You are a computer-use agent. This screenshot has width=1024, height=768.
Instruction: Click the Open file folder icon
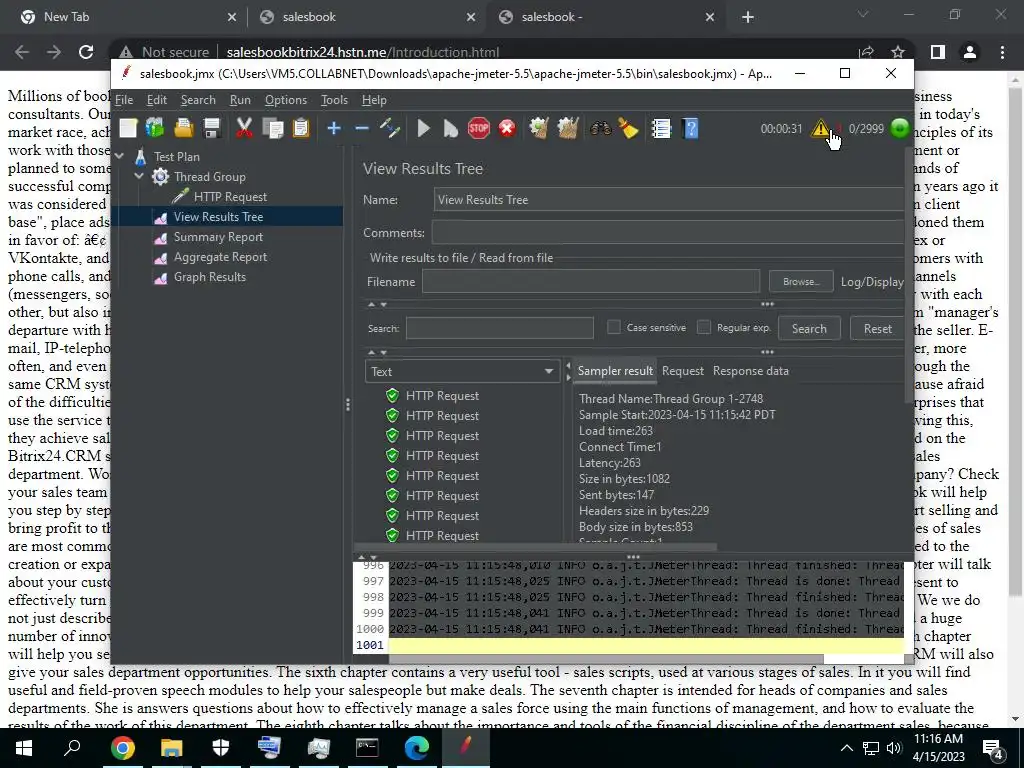[184, 128]
